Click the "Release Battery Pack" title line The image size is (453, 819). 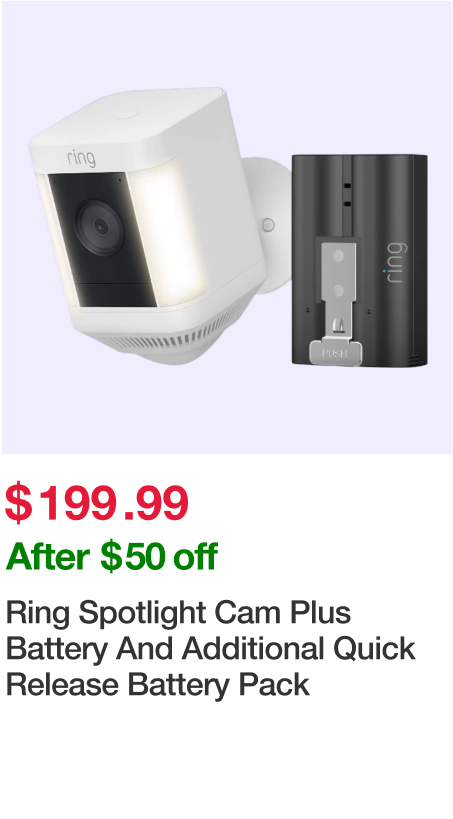158,685
